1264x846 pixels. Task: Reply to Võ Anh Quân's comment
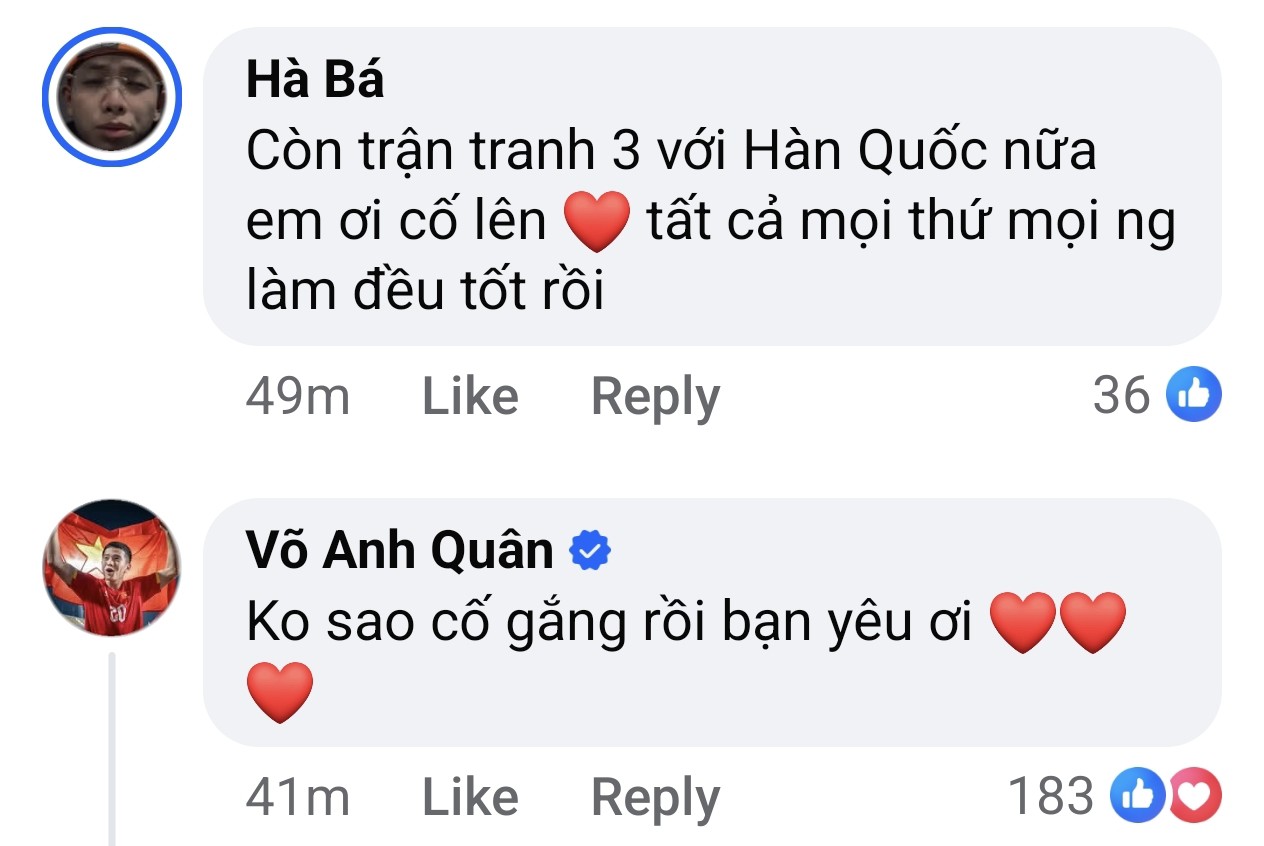pyautogui.click(x=654, y=797)
